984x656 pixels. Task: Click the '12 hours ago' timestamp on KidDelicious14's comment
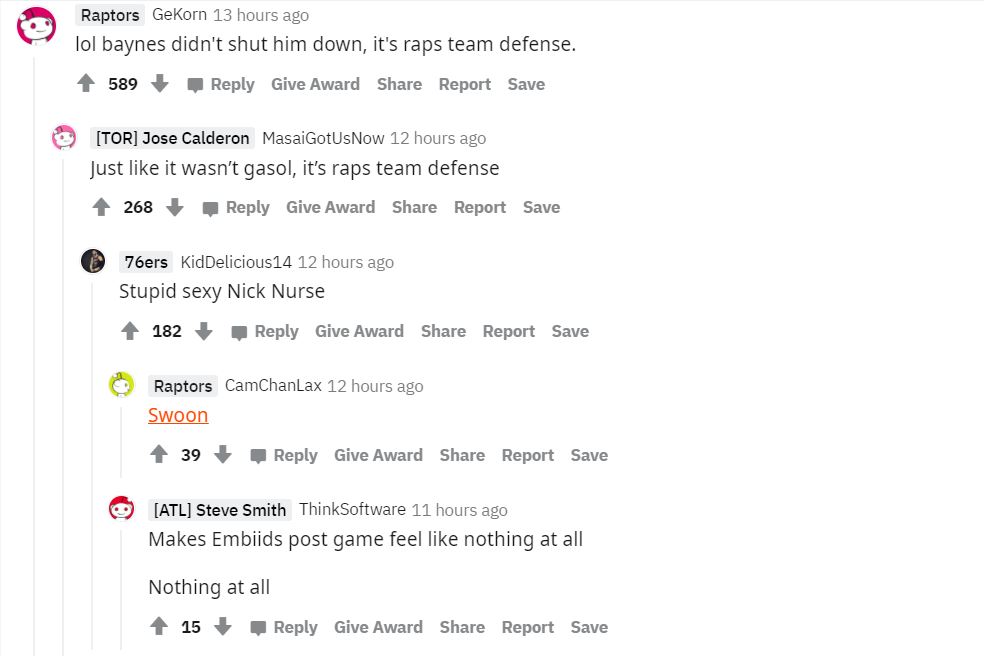[x=345, y=261]
